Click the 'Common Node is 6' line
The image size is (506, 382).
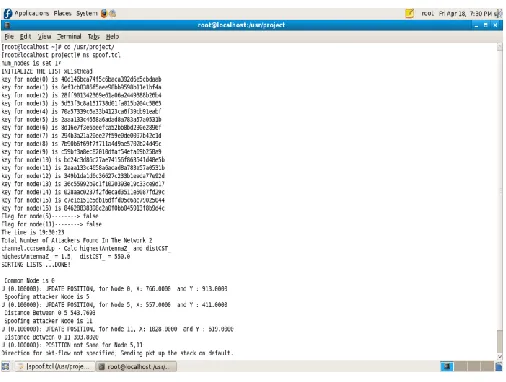[29, 281]
